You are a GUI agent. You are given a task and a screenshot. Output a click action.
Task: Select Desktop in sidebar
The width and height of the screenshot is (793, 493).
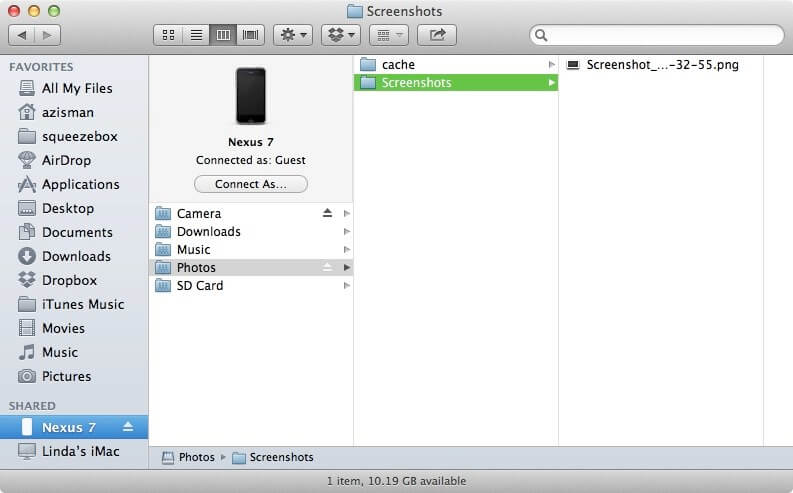[74, 208]
